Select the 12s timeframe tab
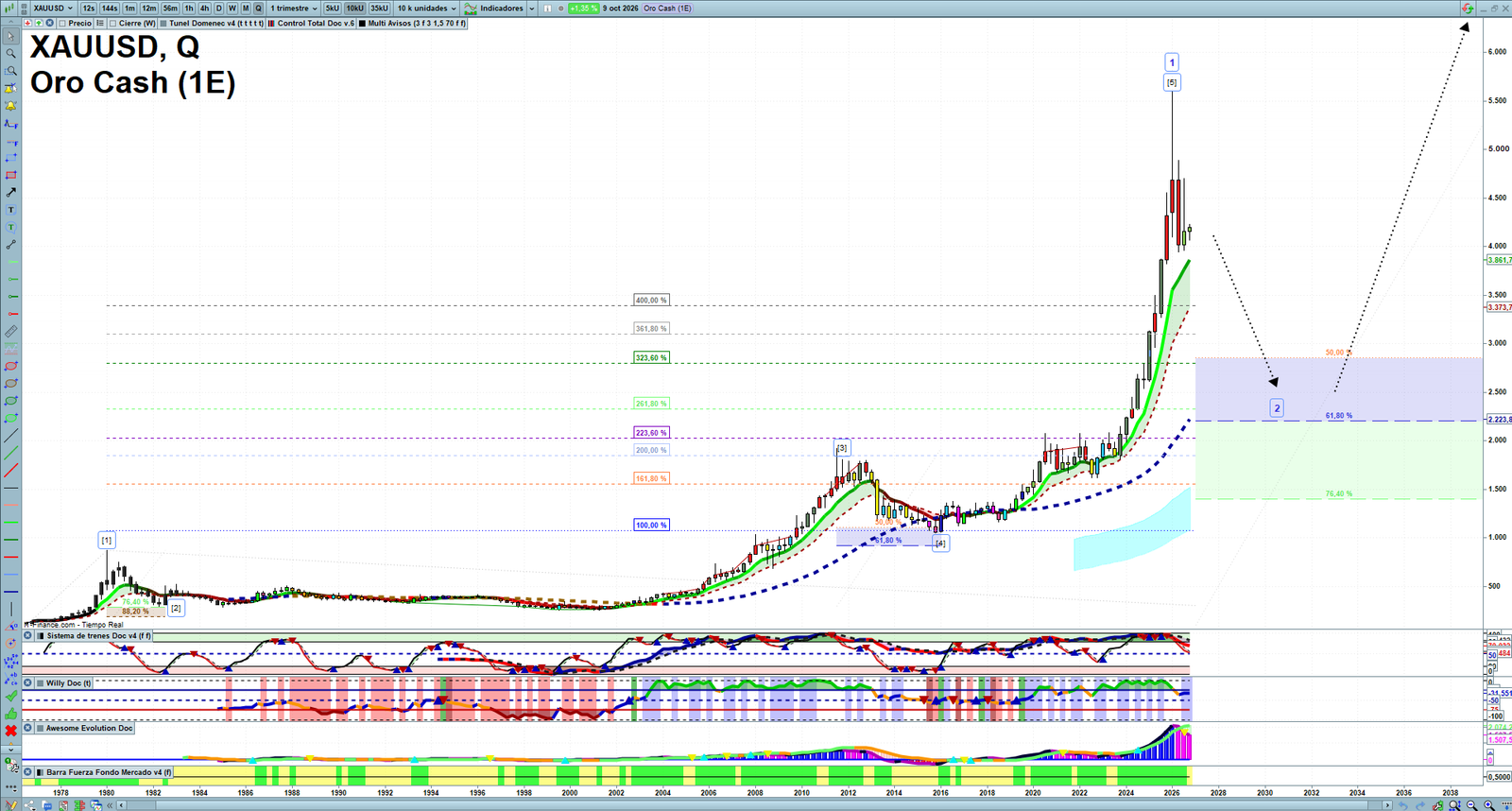This screenshot has height=811, width=1512. click(x=88, y=9)
